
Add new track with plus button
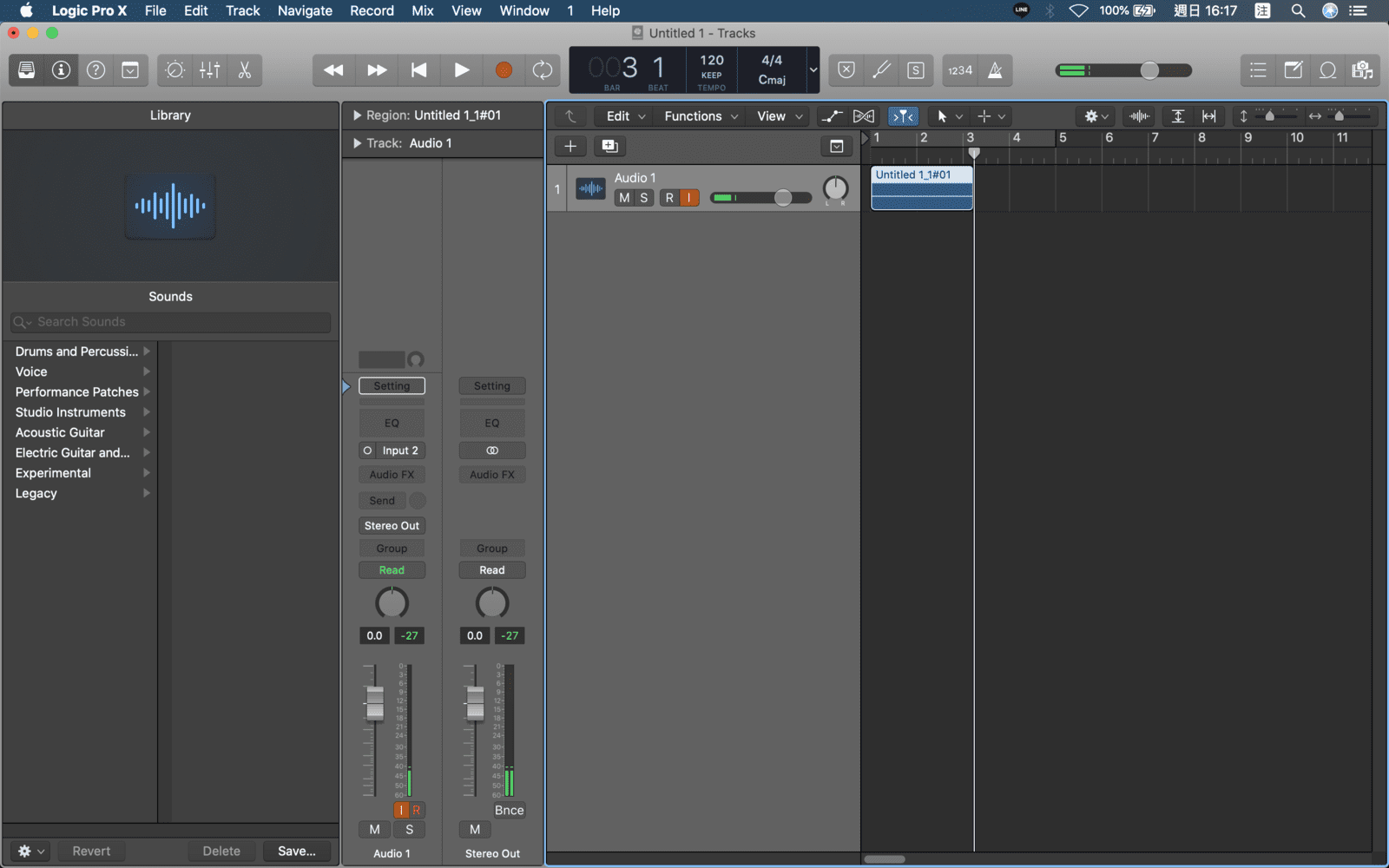(x=570, y=146)
